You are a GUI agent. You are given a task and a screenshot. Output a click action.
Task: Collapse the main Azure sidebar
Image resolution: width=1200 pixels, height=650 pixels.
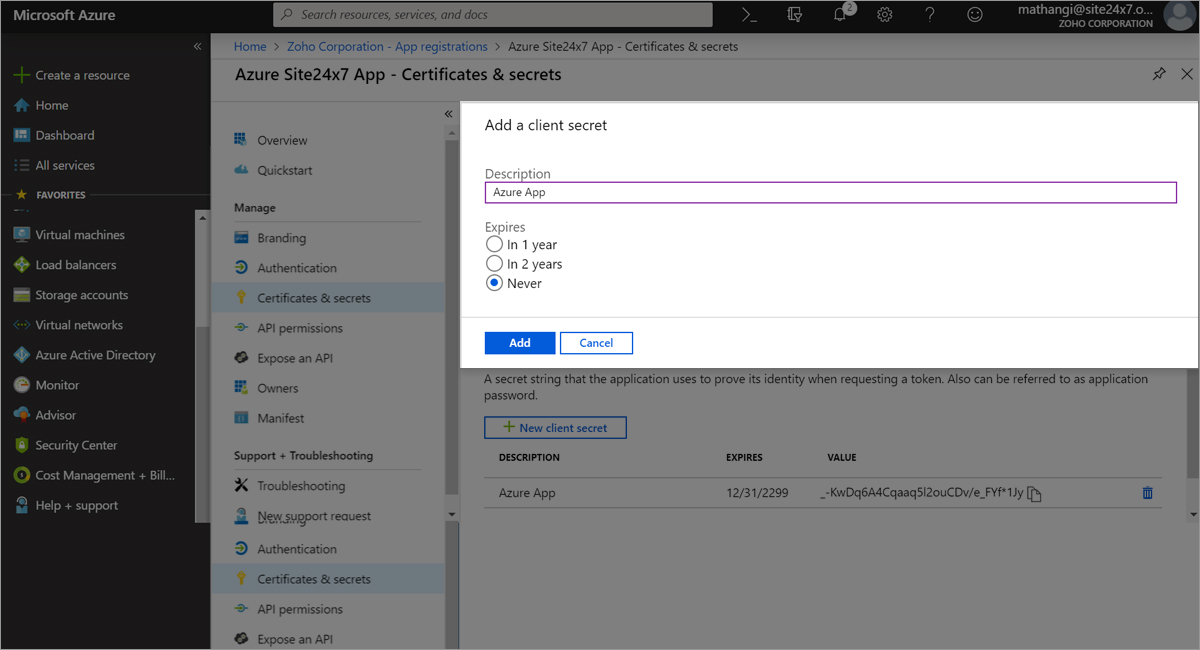198,47
